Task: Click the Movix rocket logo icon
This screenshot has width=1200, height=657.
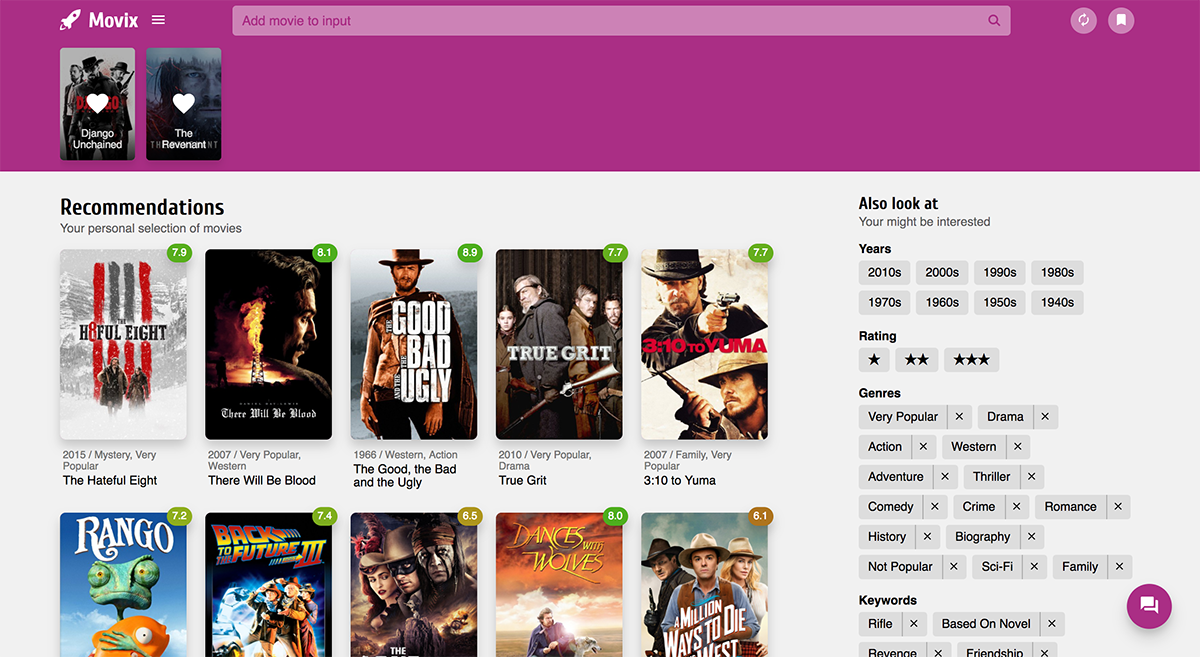Action: click(x=70, y=20)
